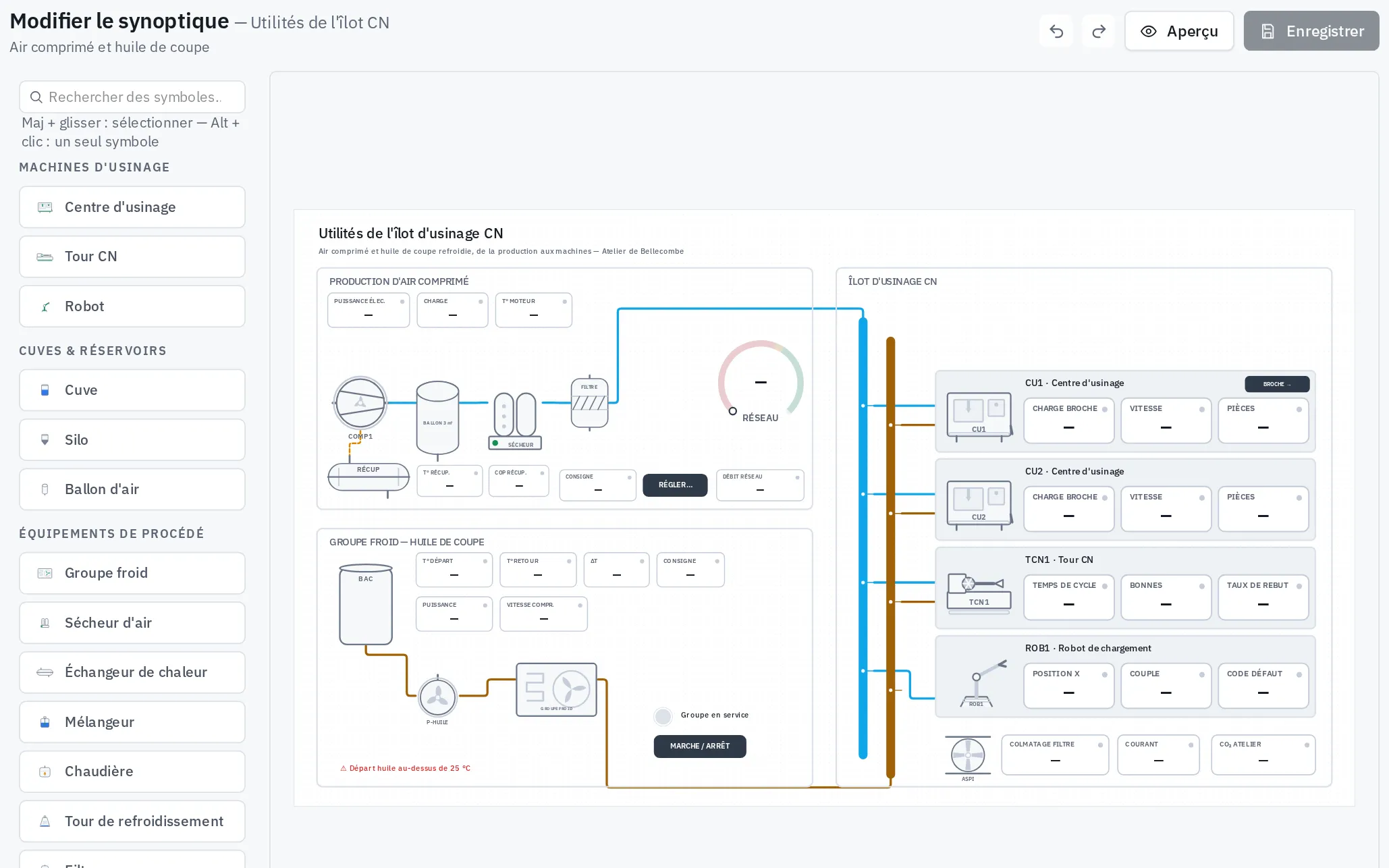Select the Tour de refroidissement palette symbol

click(x=132, y=821)
